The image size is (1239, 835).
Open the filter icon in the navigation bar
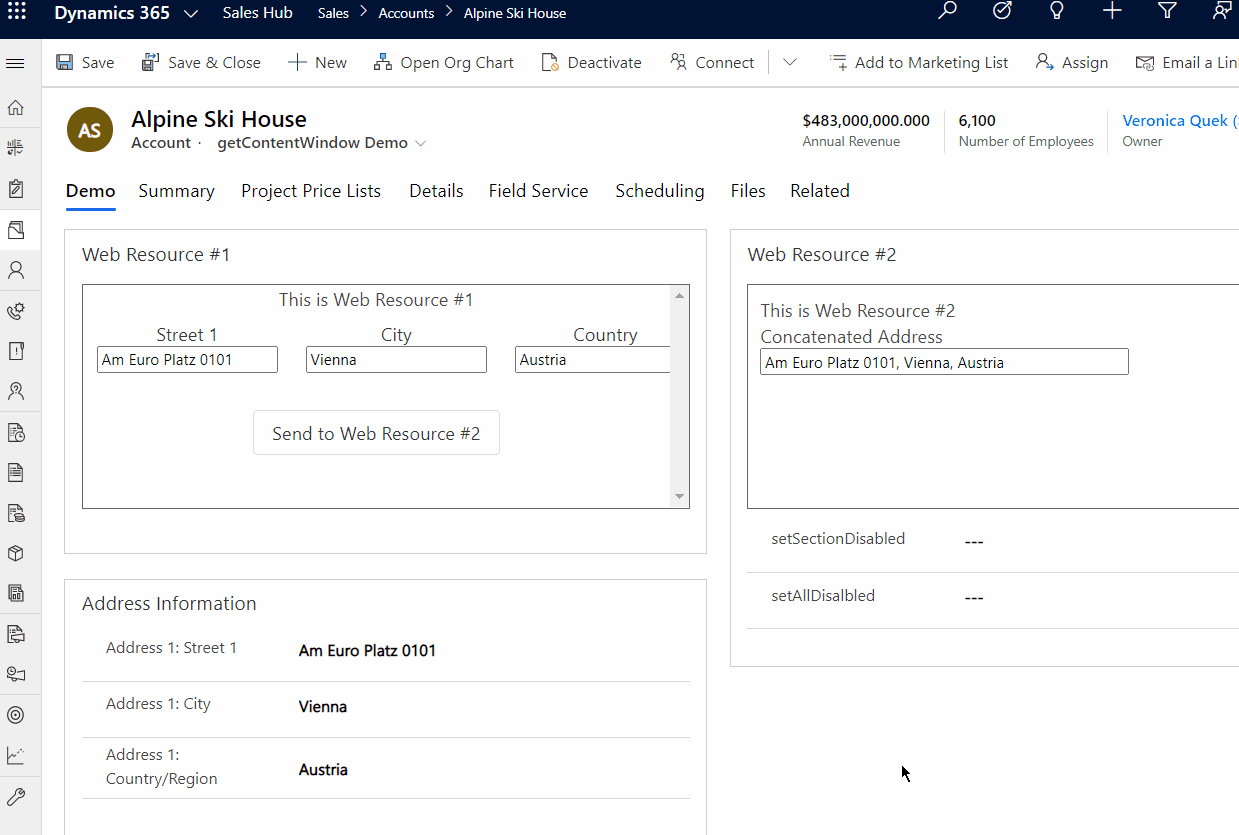pyautogui.click(x=1166, y=12)
